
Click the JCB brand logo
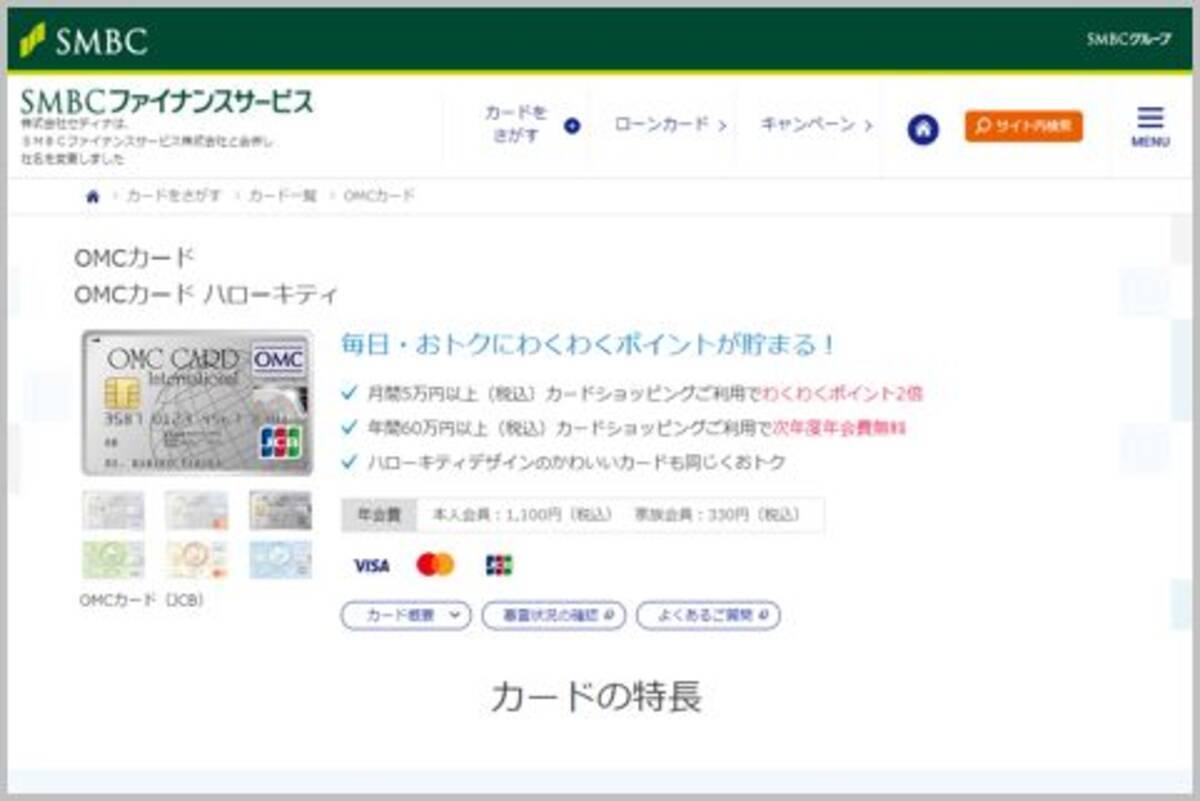pos(498,565)
